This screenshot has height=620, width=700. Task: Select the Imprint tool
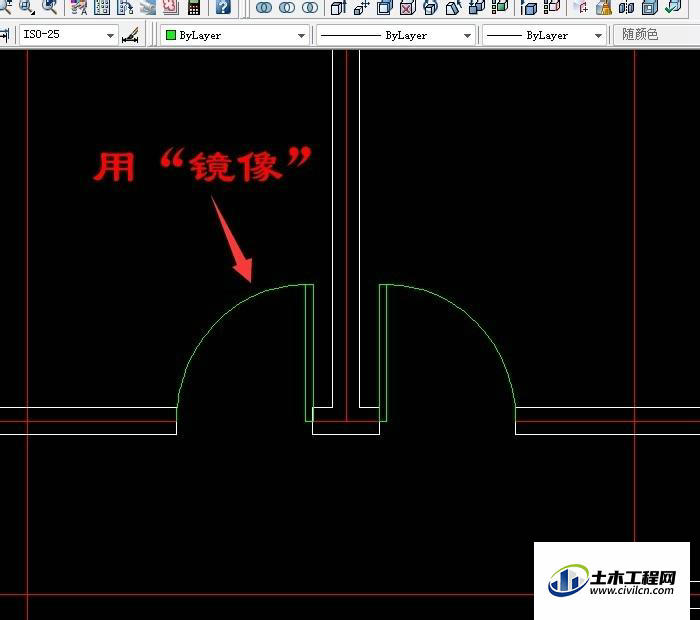[x=581, y=7]
